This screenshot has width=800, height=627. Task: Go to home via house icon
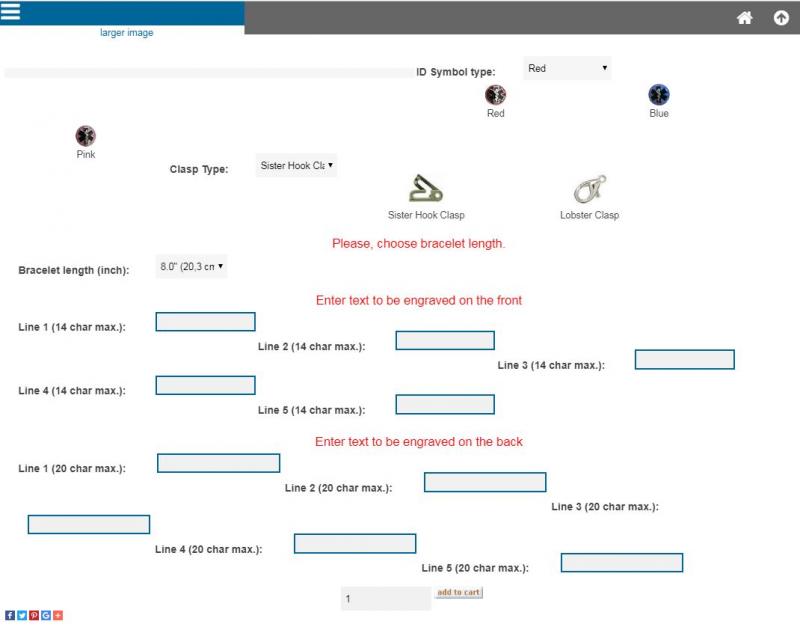click(744, 18)
